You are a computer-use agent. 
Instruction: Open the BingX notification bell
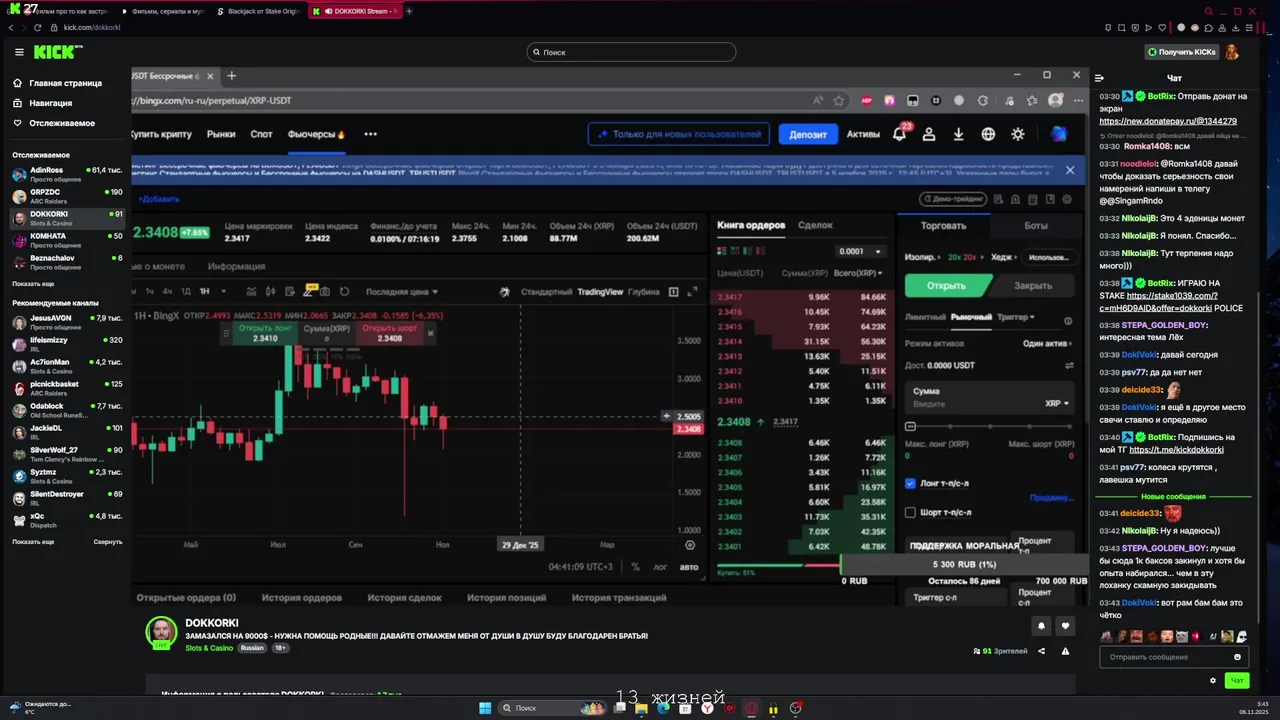click(x=899, y=134)
